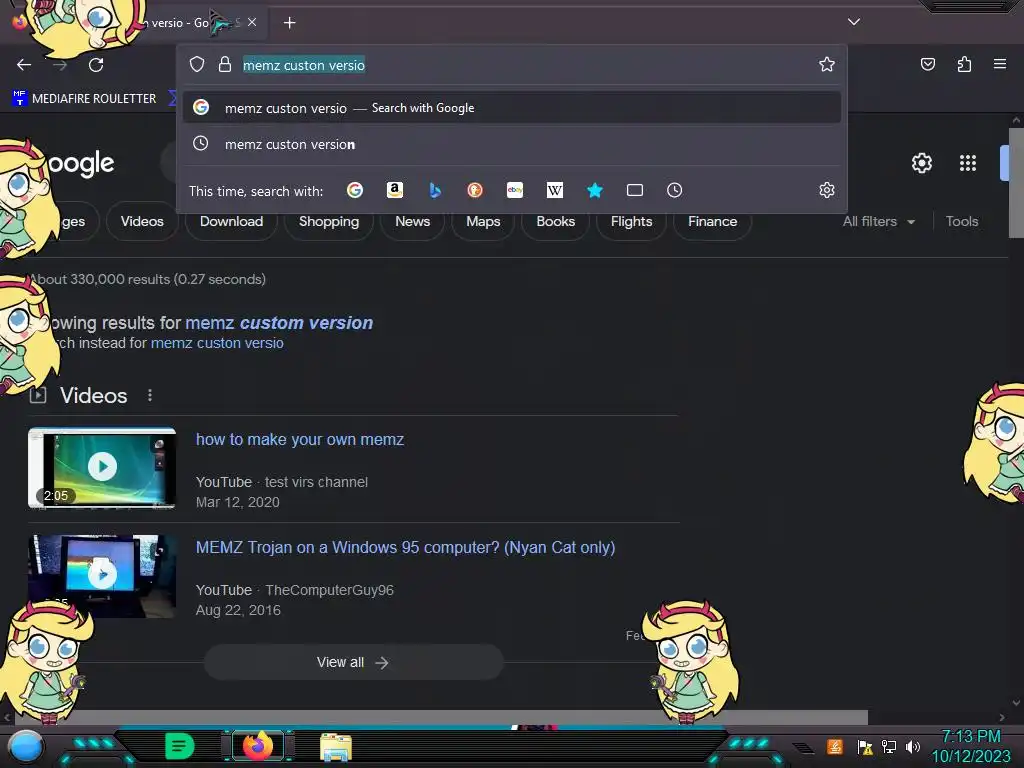Click the 'About 330,000 results' text
1024x768 pixels.
(x=148, y=279)
